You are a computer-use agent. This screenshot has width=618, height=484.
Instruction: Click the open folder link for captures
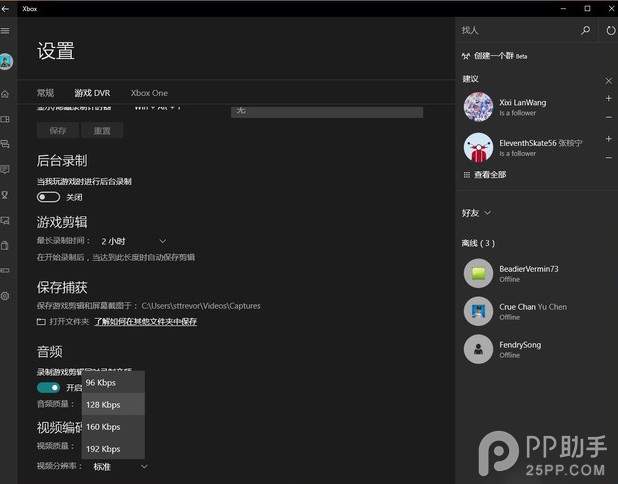(x=63, y=322)
